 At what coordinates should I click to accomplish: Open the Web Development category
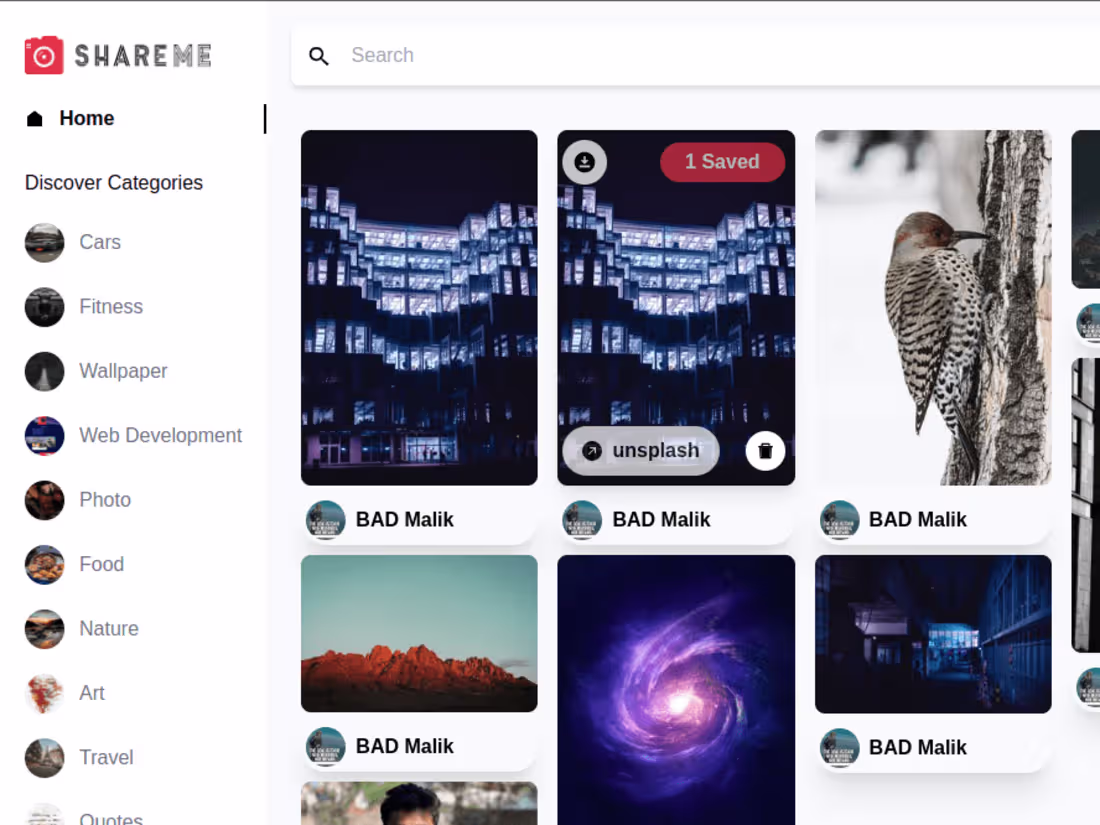(160, 436)
